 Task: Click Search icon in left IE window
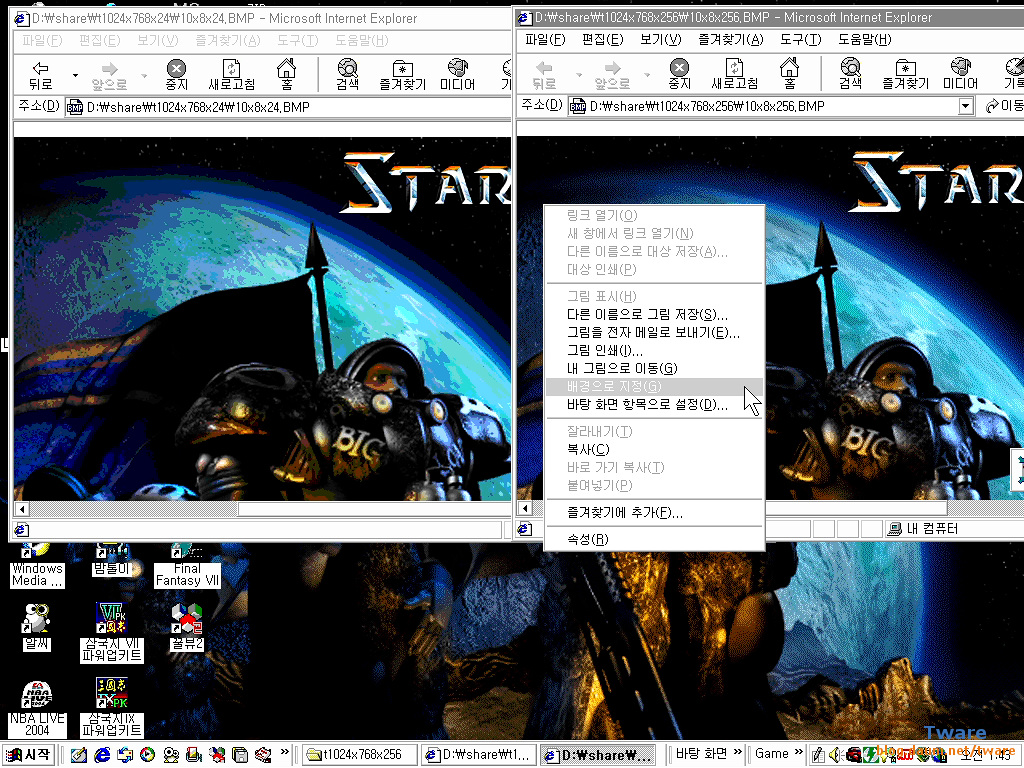pyautogui.click(x=347, y=75)
